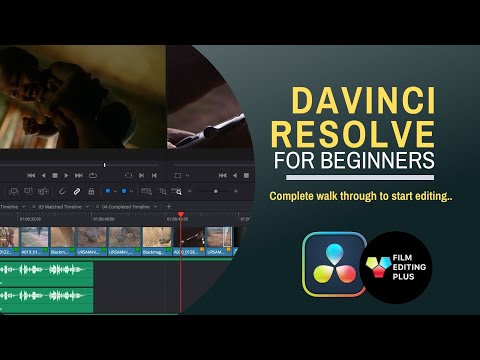Click the right viewer video image
The height and width of the screenshot is (360, 480).
[x=208, y=97]
